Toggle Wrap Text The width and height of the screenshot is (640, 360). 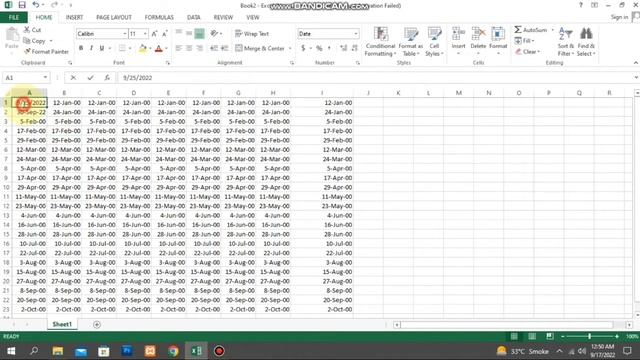coord(252,33)
